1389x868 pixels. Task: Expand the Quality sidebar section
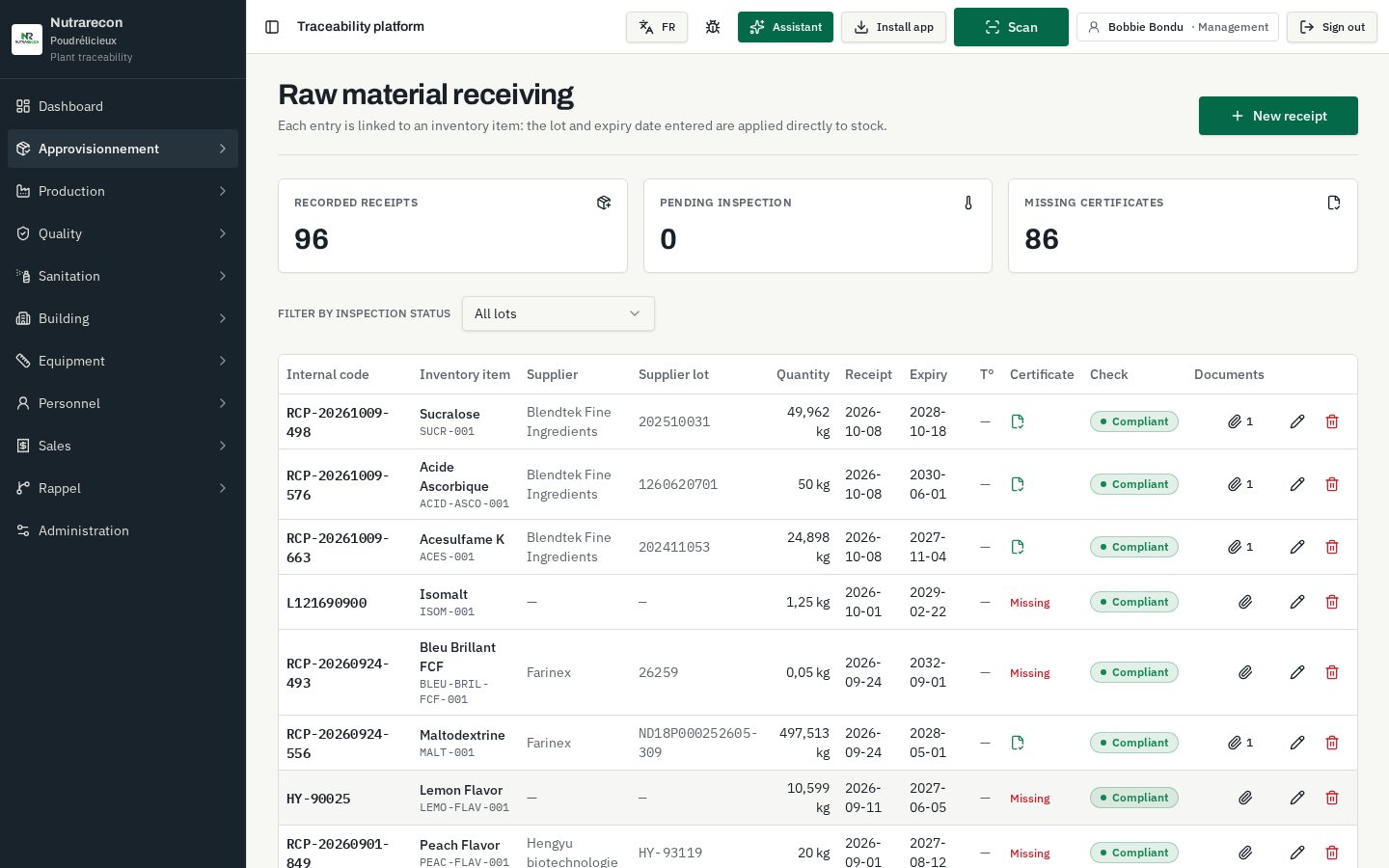(123, 233)
